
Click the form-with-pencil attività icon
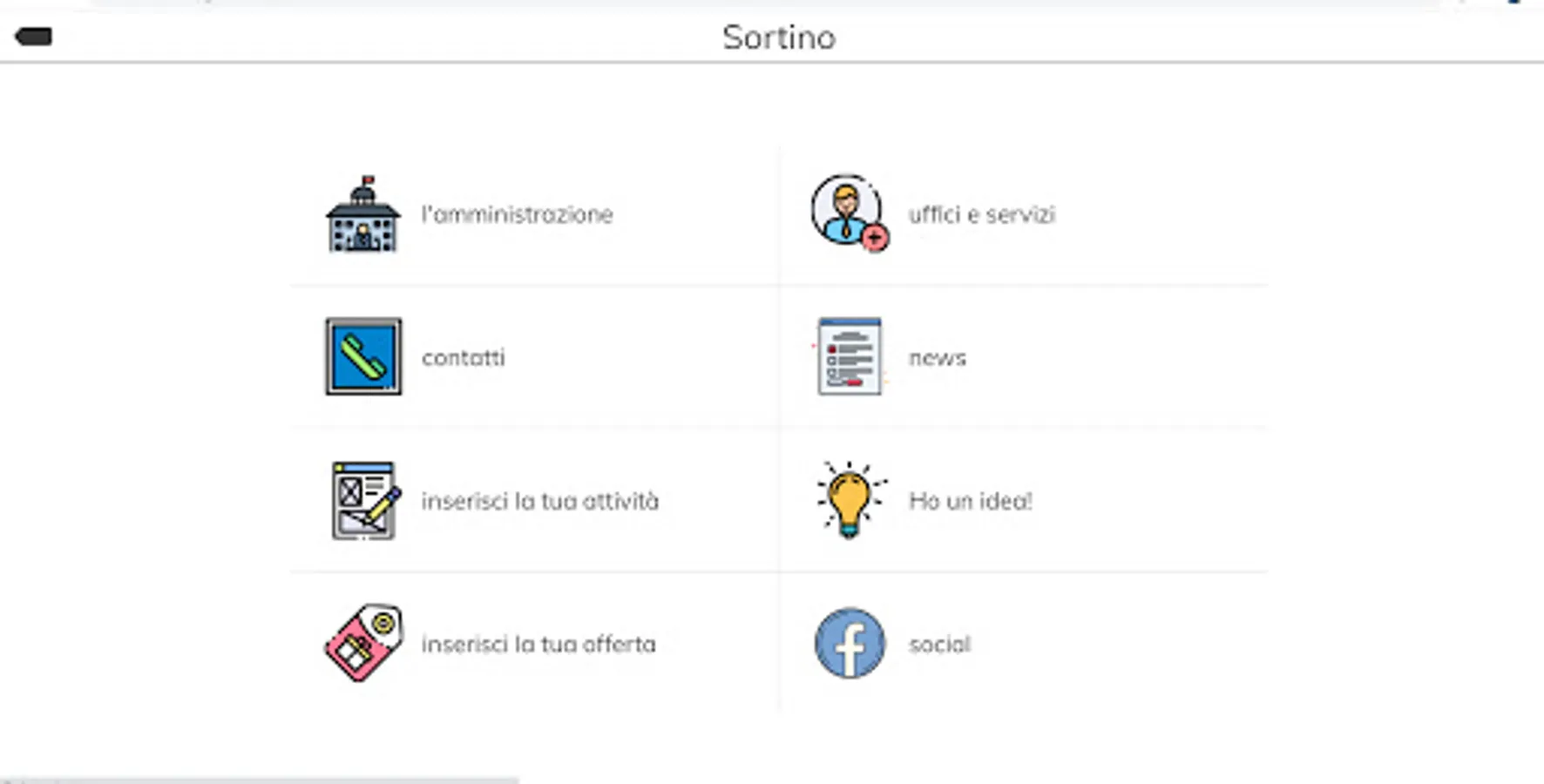(x=365, y=501)
